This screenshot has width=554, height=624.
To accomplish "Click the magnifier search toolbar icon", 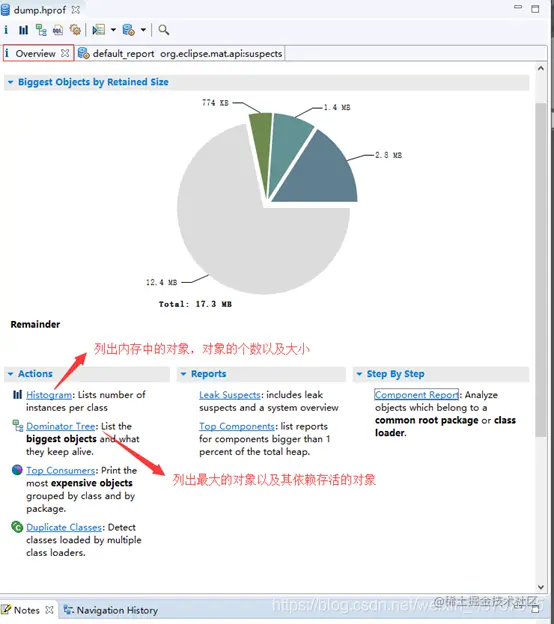I will point(164,30).
